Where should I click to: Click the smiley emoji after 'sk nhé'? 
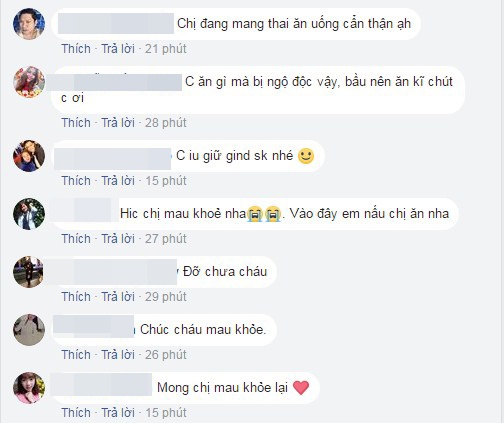point(306,156)
